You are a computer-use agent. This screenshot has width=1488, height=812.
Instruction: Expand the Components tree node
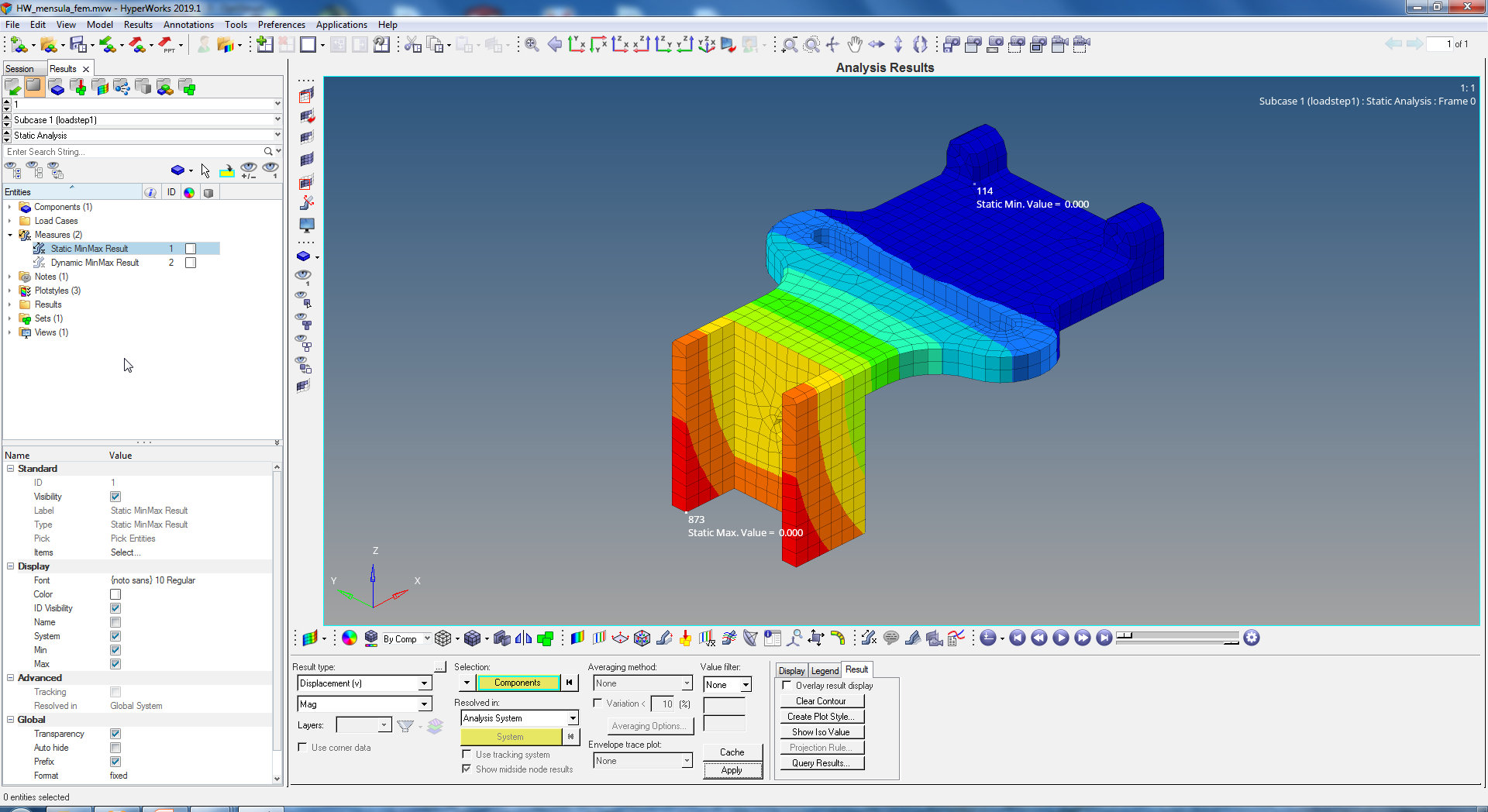pyautogui.click(x=9, y=207)
